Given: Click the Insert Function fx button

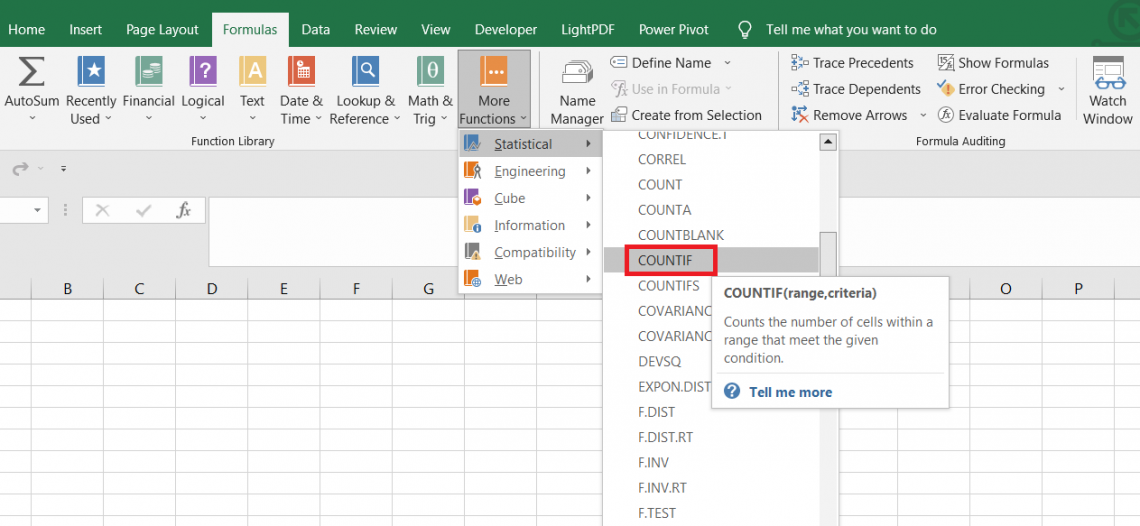Looking at the screenshot, I should (184, 210).
